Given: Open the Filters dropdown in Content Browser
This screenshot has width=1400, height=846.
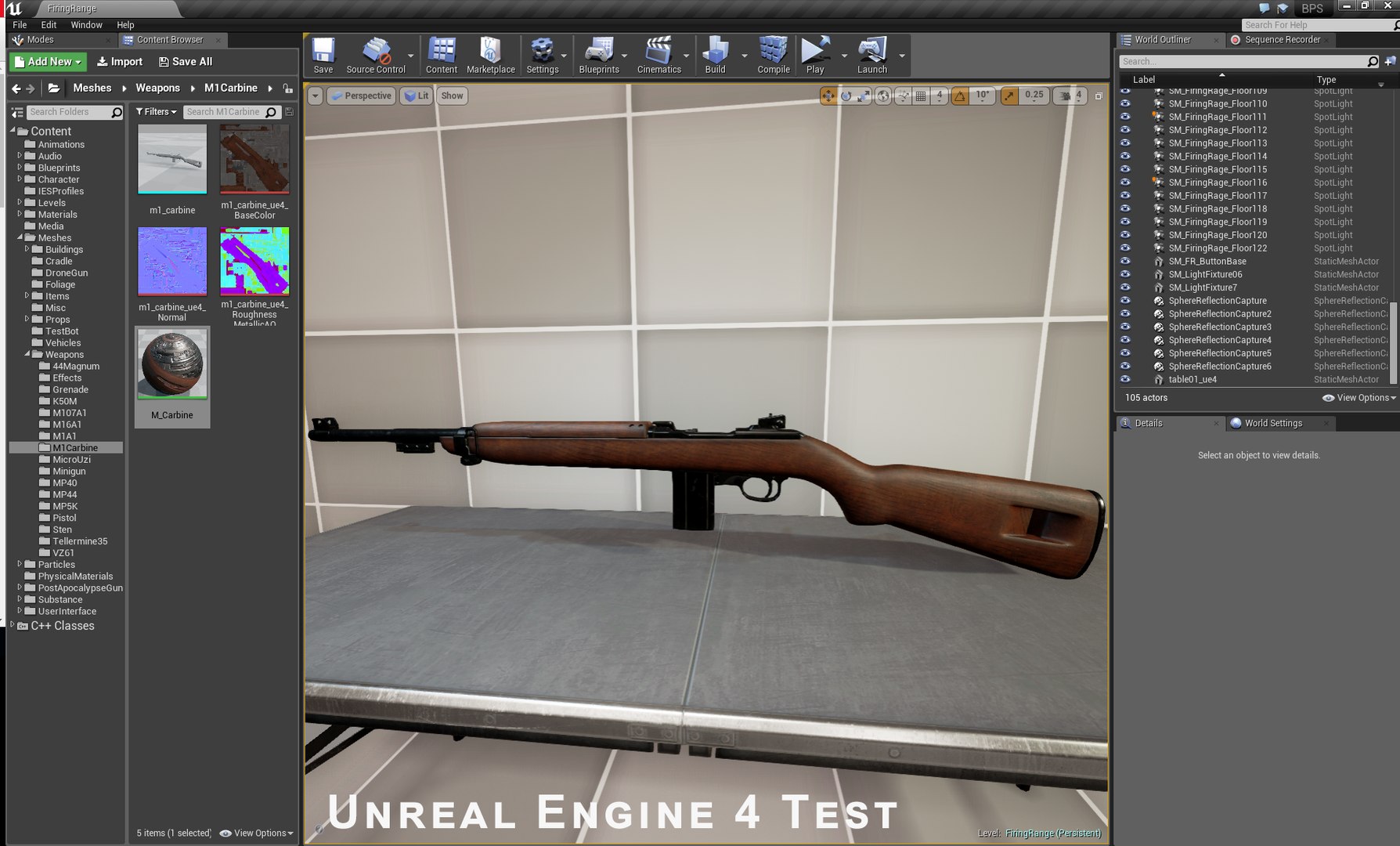Looking at the screenshot, I should pyautogui.click(x=157, y=112).
